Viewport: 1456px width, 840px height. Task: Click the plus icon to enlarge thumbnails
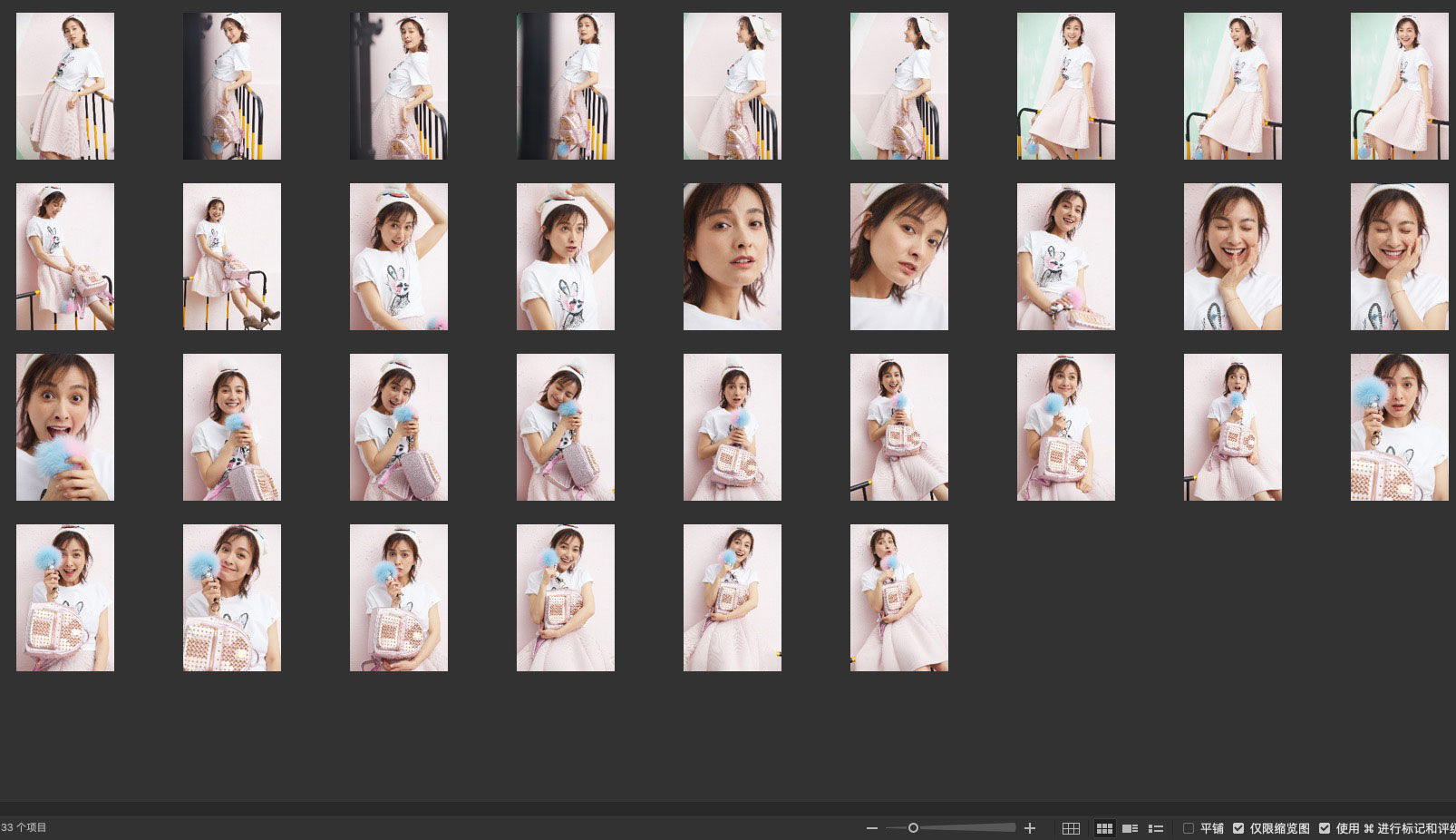[x=1030, y=828]
